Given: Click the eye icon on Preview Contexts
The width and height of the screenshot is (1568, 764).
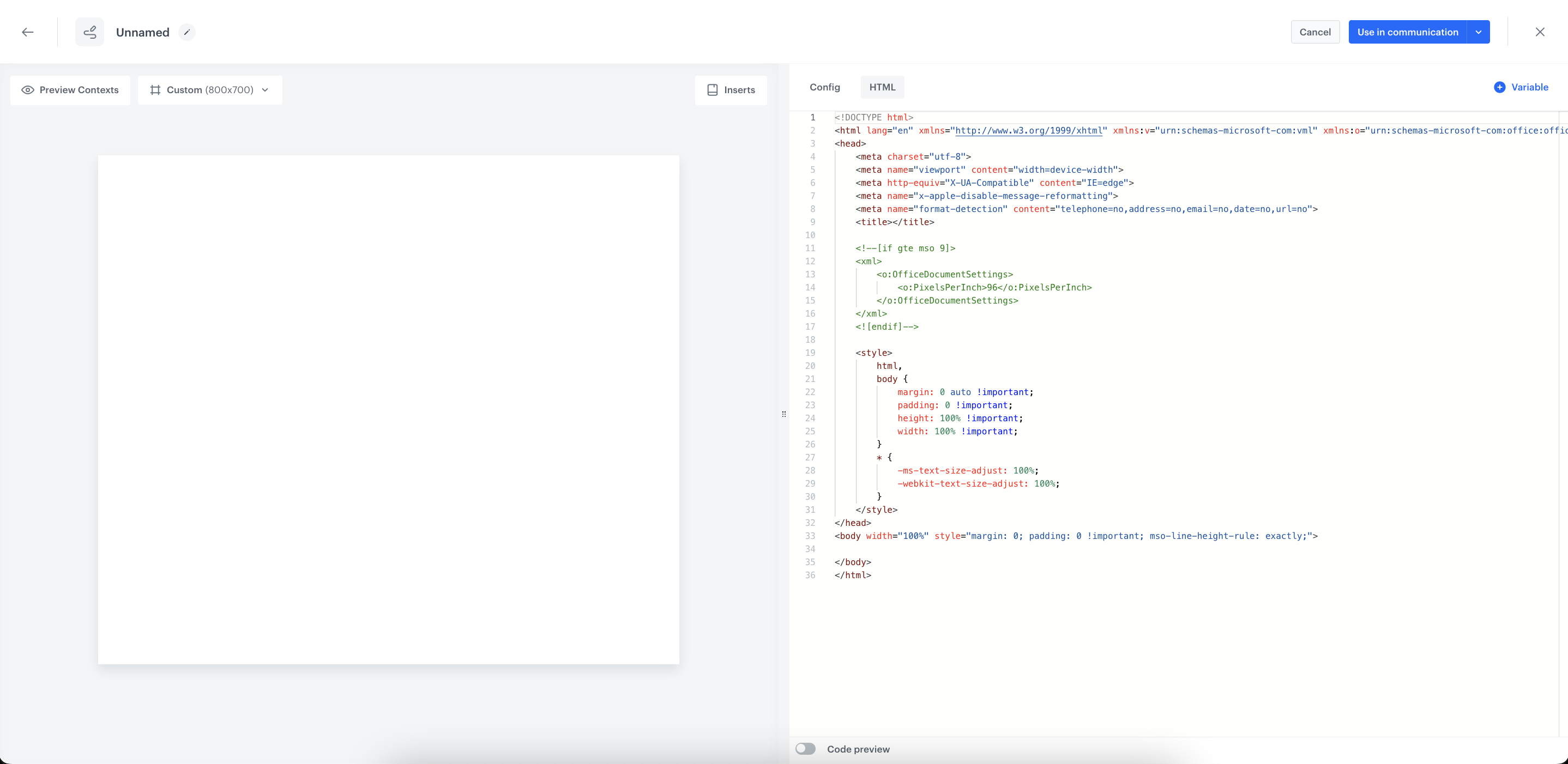Looking at the screenshot, I should point(27,89).
